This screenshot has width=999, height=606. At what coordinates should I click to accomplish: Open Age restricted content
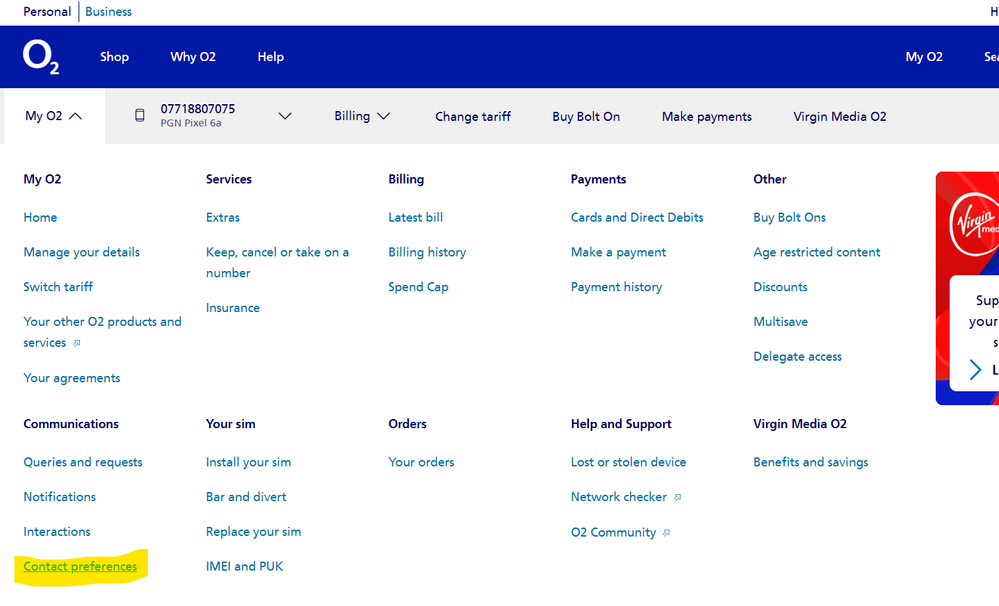click(x=817, y=252)
